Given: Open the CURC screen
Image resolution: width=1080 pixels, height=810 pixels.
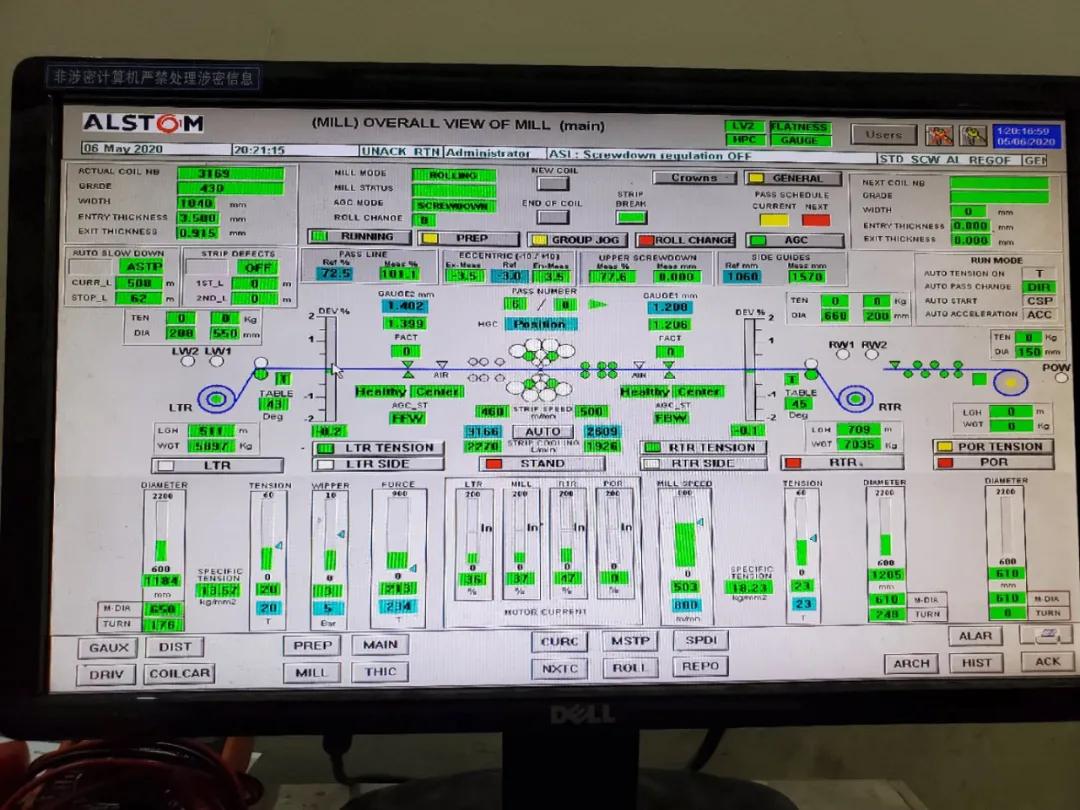Looking at the screenshot, I should (x=559, y=641).
